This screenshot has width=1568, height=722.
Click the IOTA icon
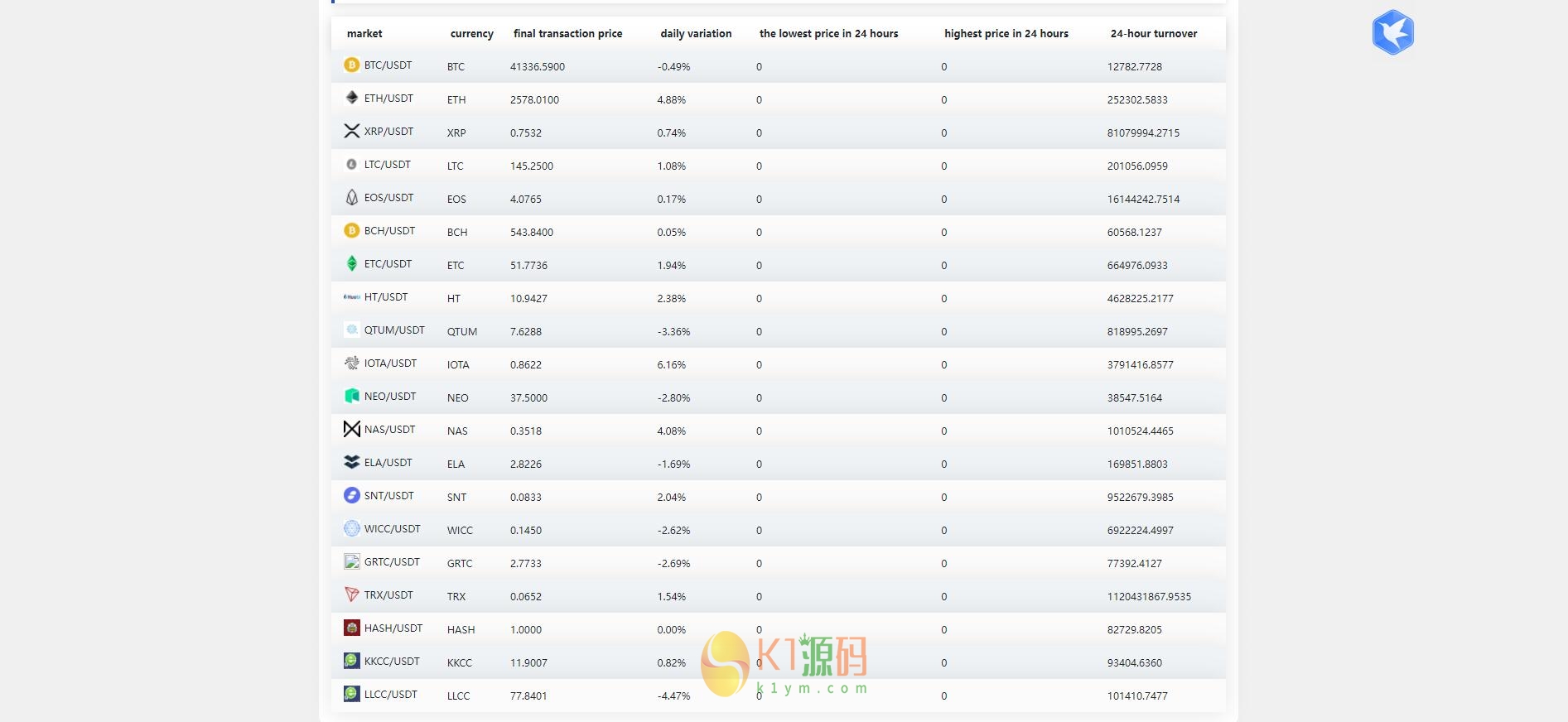[x=351, y=363]
